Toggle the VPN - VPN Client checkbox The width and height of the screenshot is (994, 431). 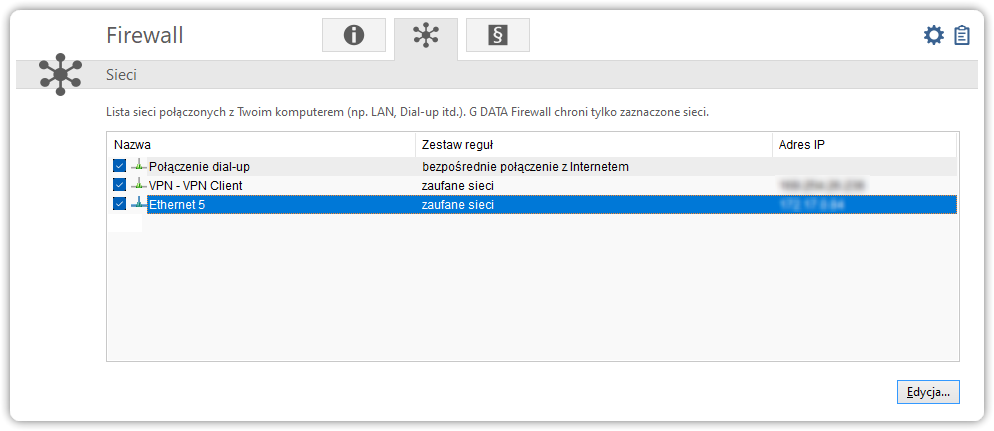120,185
